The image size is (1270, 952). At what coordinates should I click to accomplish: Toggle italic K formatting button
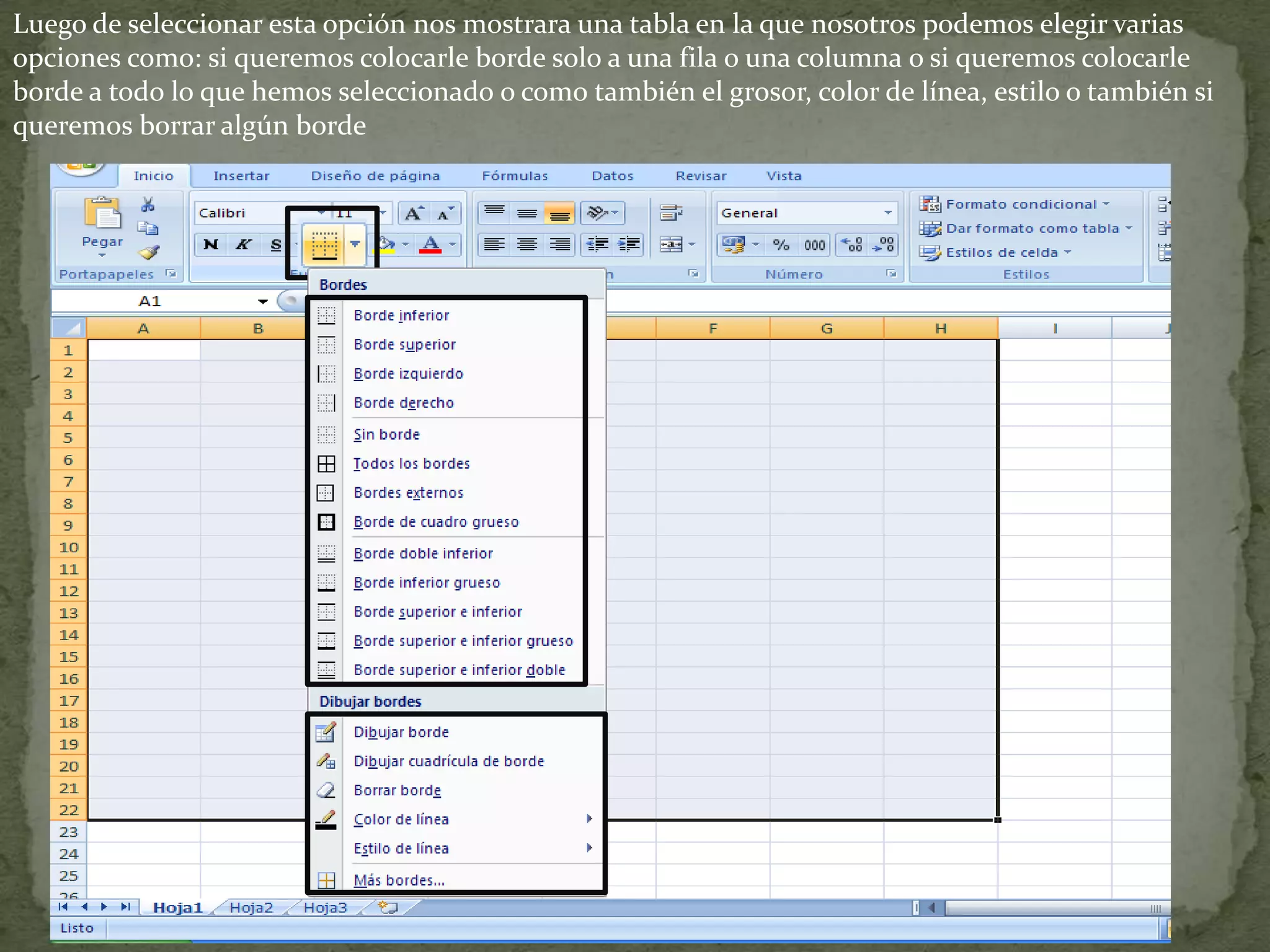[243, 244]
